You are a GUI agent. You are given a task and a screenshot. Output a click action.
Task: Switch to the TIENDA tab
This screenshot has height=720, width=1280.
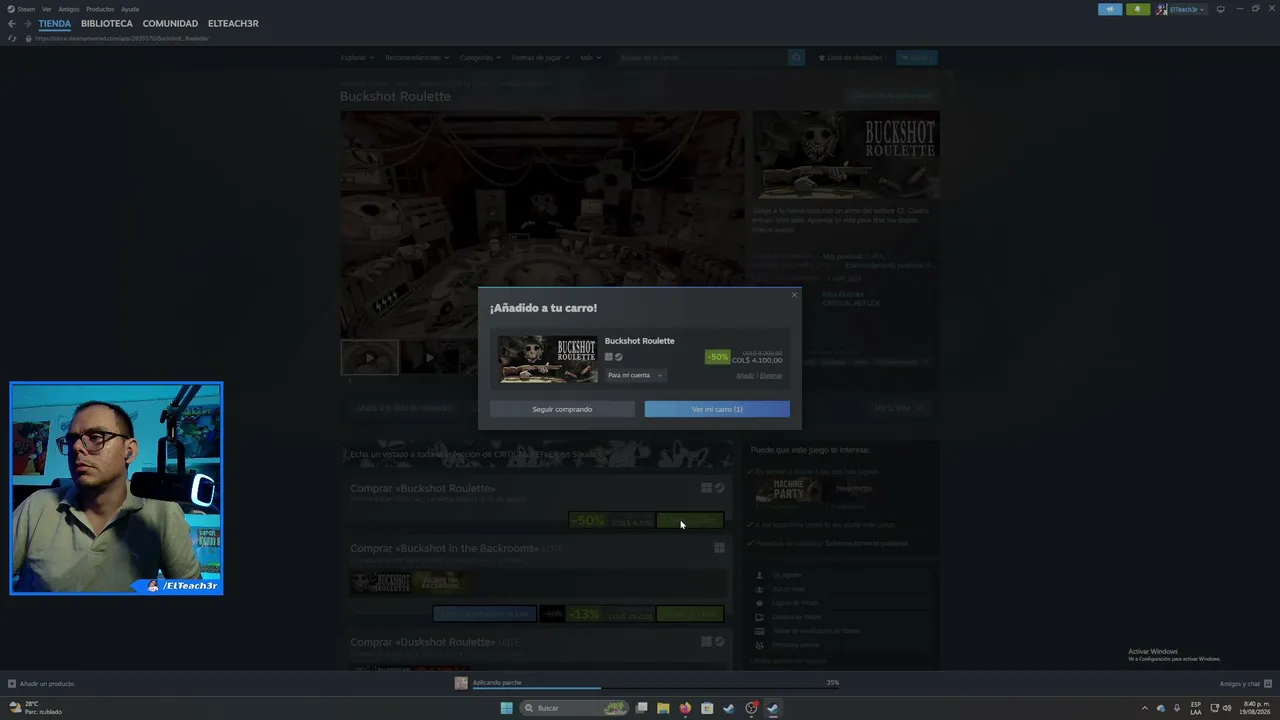click(55, 24)
